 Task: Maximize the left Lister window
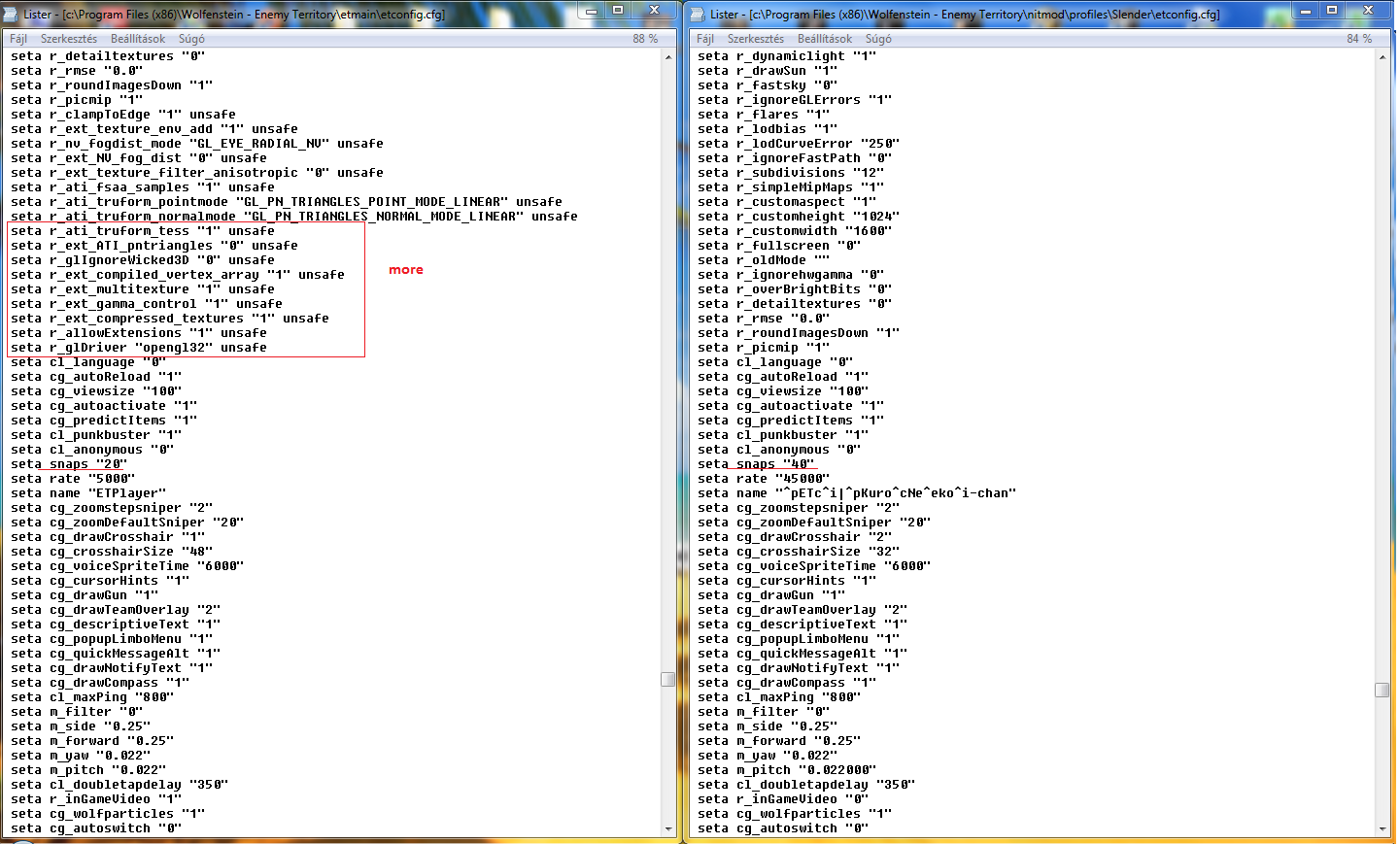618,10
